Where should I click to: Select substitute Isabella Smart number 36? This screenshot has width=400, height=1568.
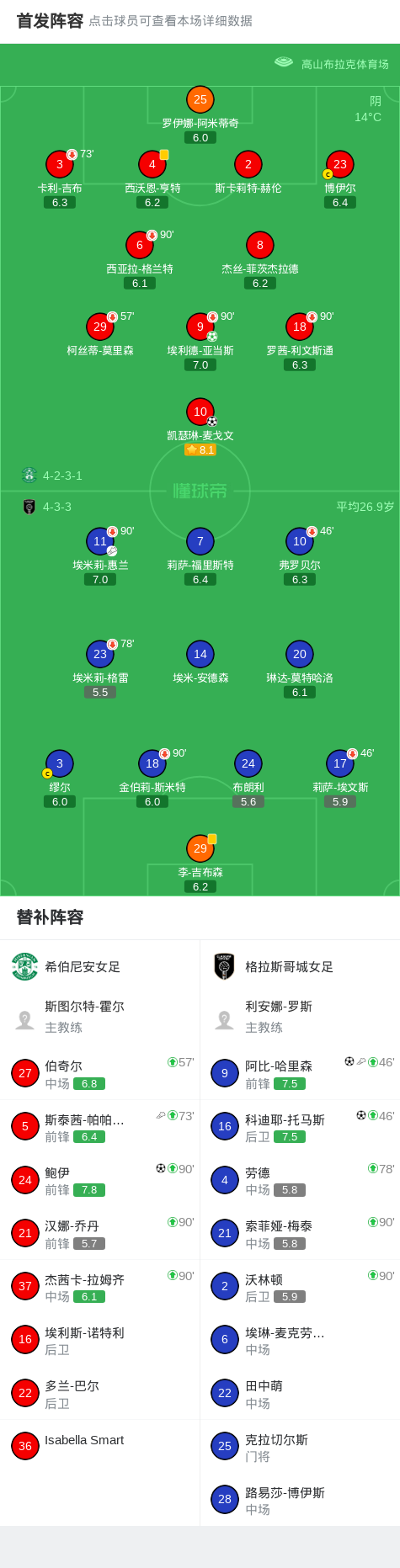100,1446
